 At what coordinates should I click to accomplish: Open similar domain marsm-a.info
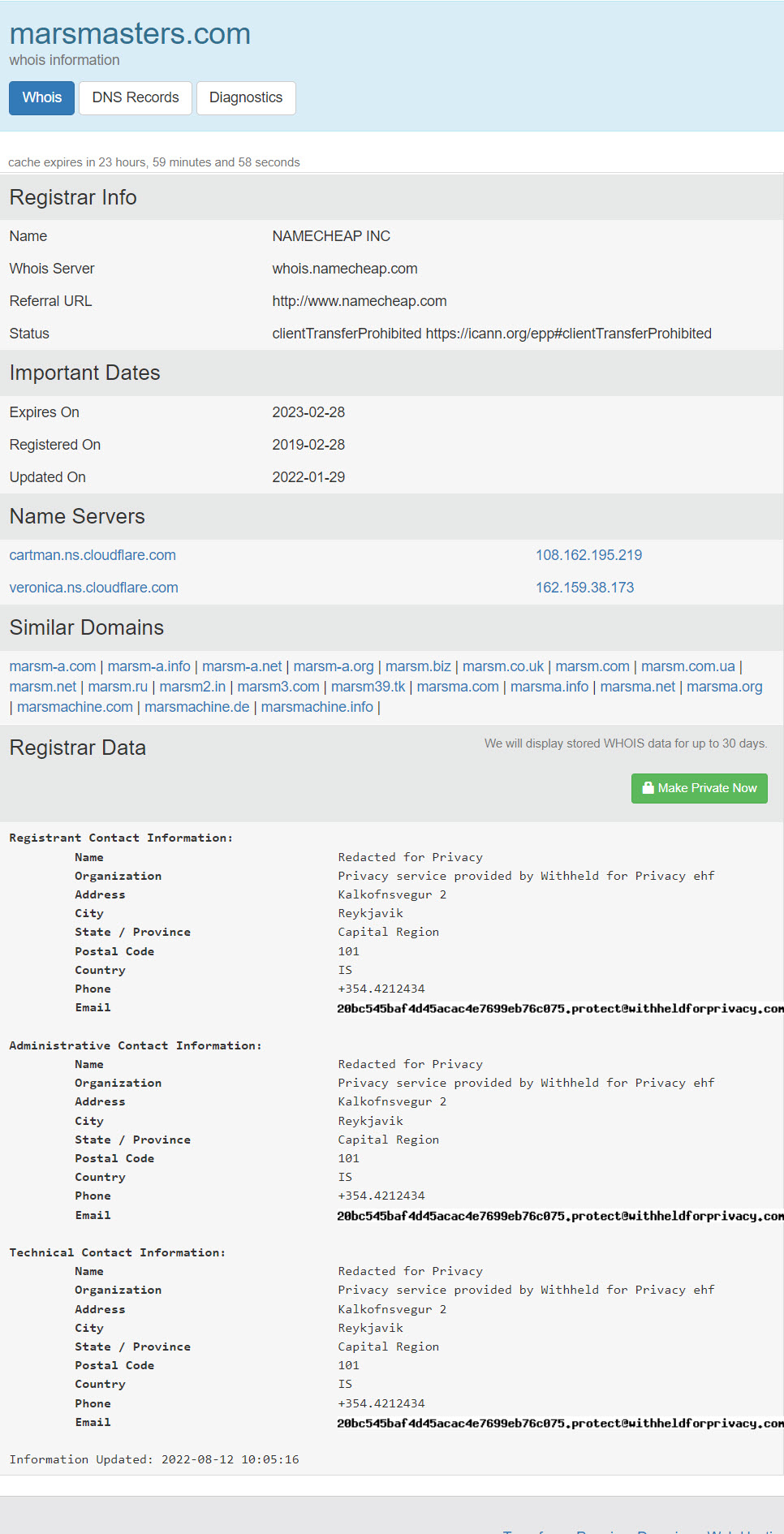click(x=149, y=666)
